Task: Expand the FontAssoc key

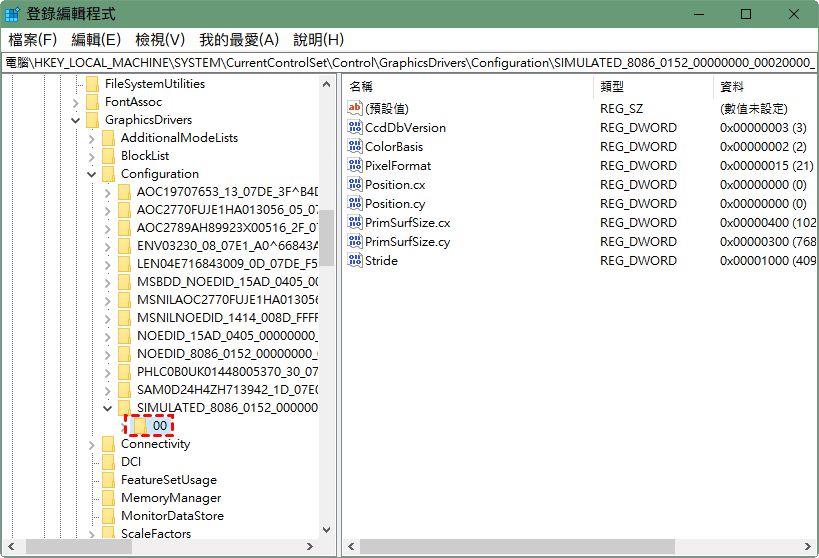Action: (x=77, y=102)
